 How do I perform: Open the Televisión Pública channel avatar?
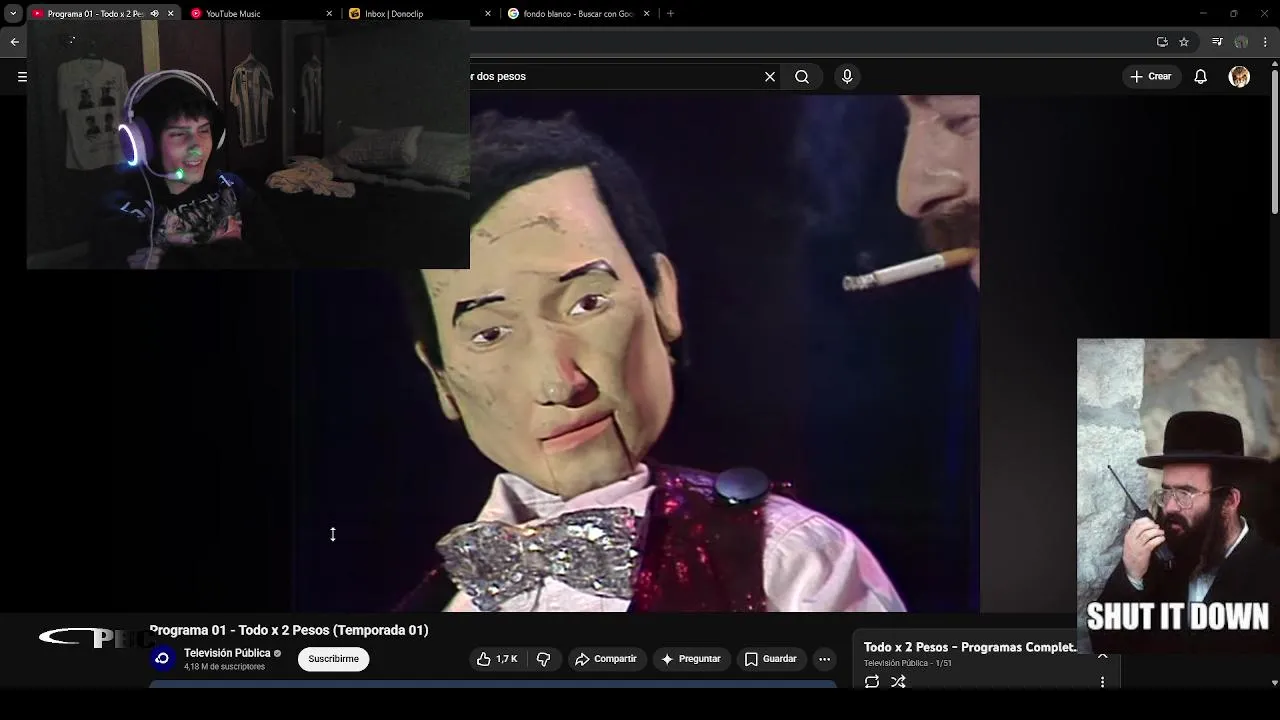[x=163, y=659]
